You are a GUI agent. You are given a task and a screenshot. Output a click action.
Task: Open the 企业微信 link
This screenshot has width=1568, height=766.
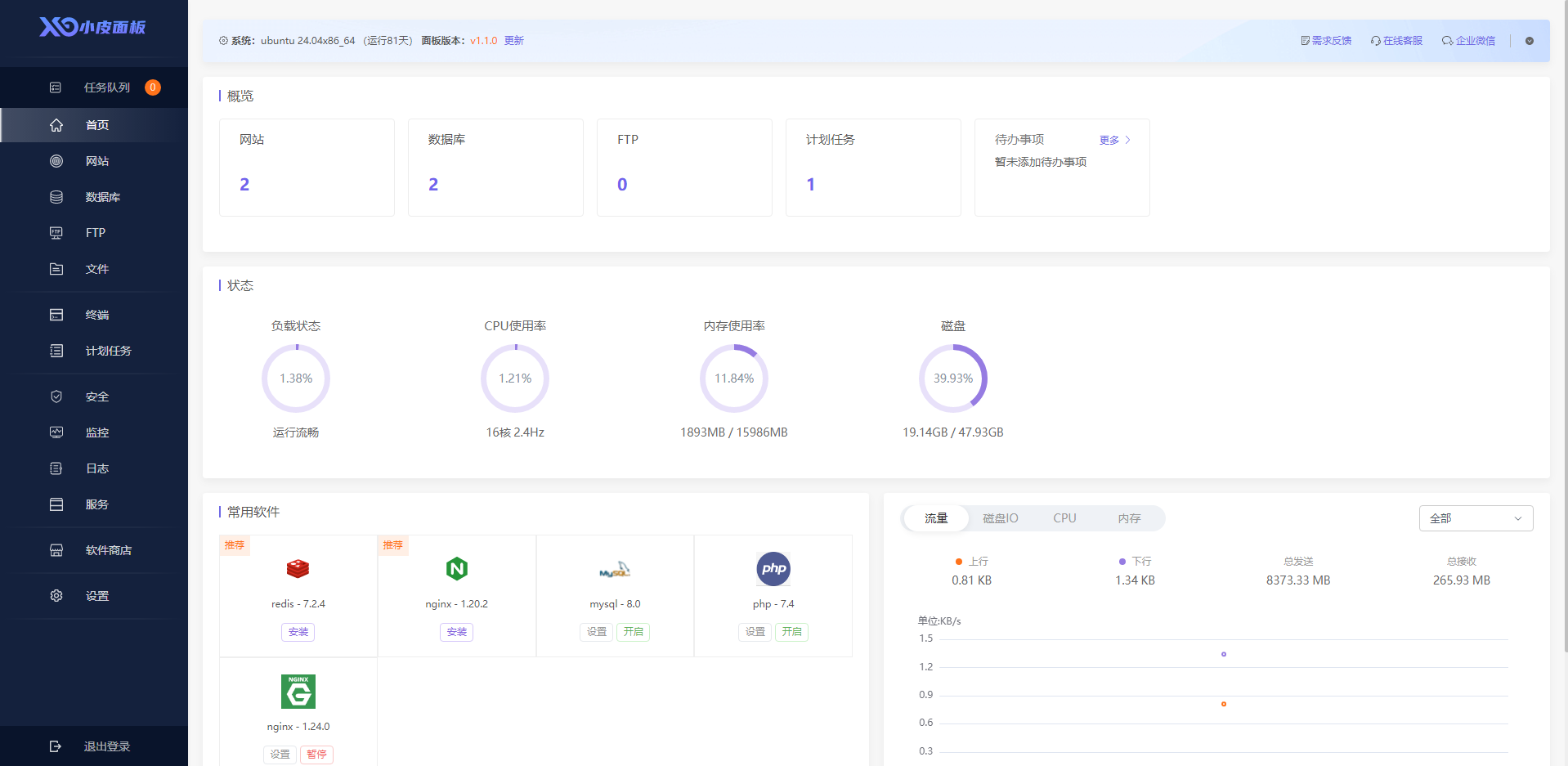[1469, 41]
